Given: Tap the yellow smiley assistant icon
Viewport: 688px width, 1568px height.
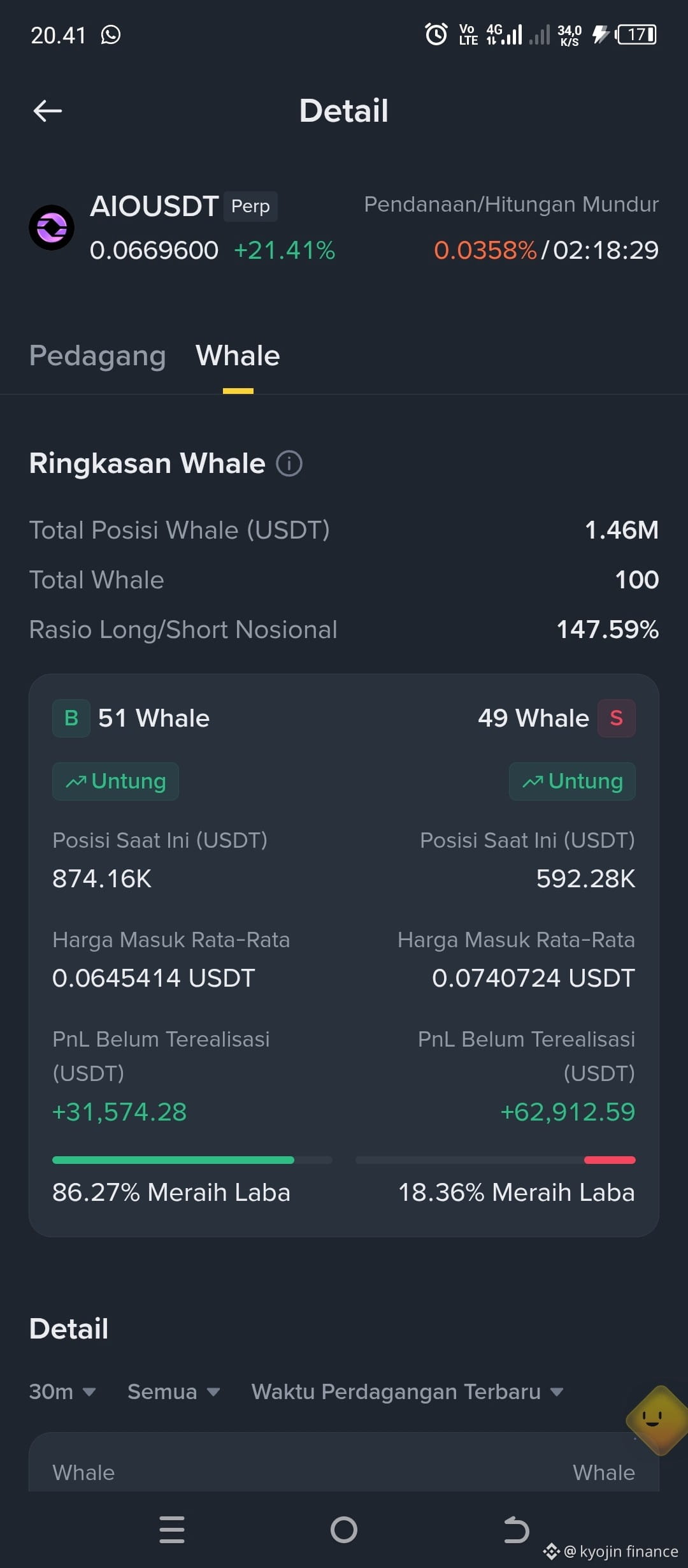Looking at the screenshot, I should pos(656,1420).
